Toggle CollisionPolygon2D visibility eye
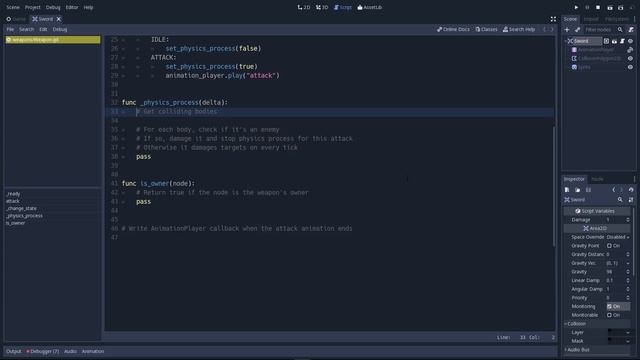640x360 pixels. point(631,58)
